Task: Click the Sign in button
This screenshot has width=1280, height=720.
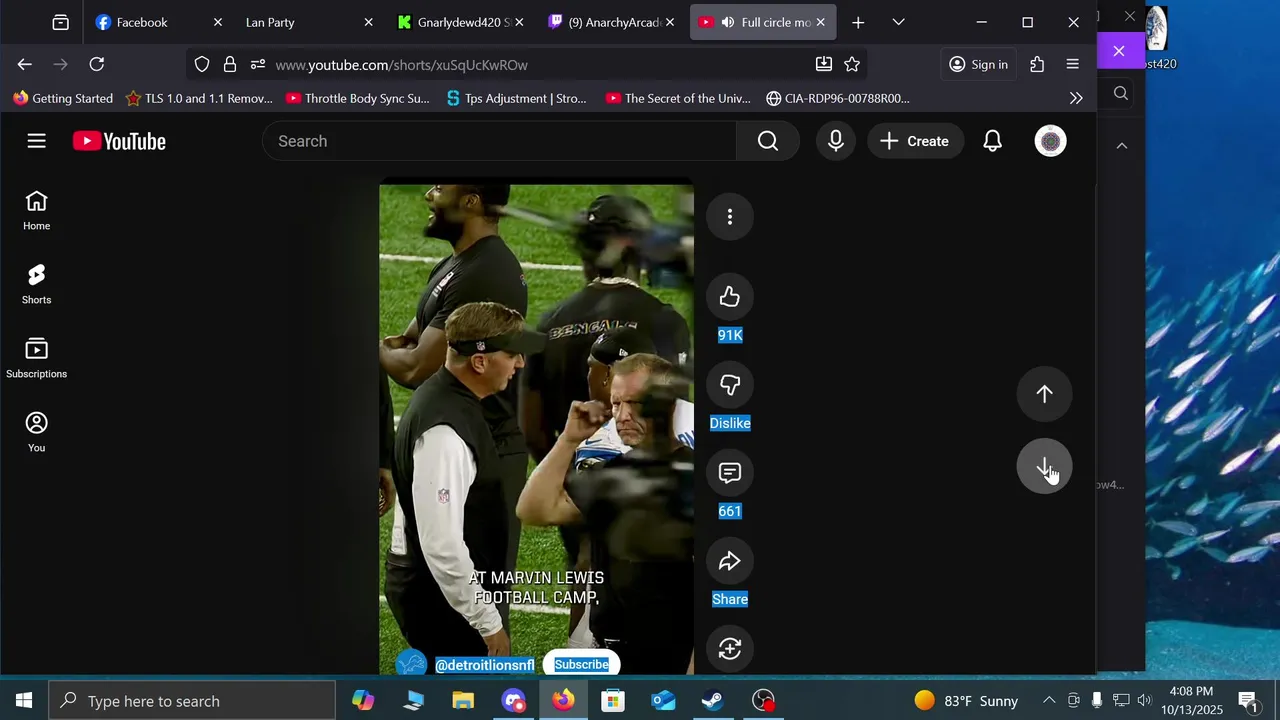Action: [x=978, y=64]
